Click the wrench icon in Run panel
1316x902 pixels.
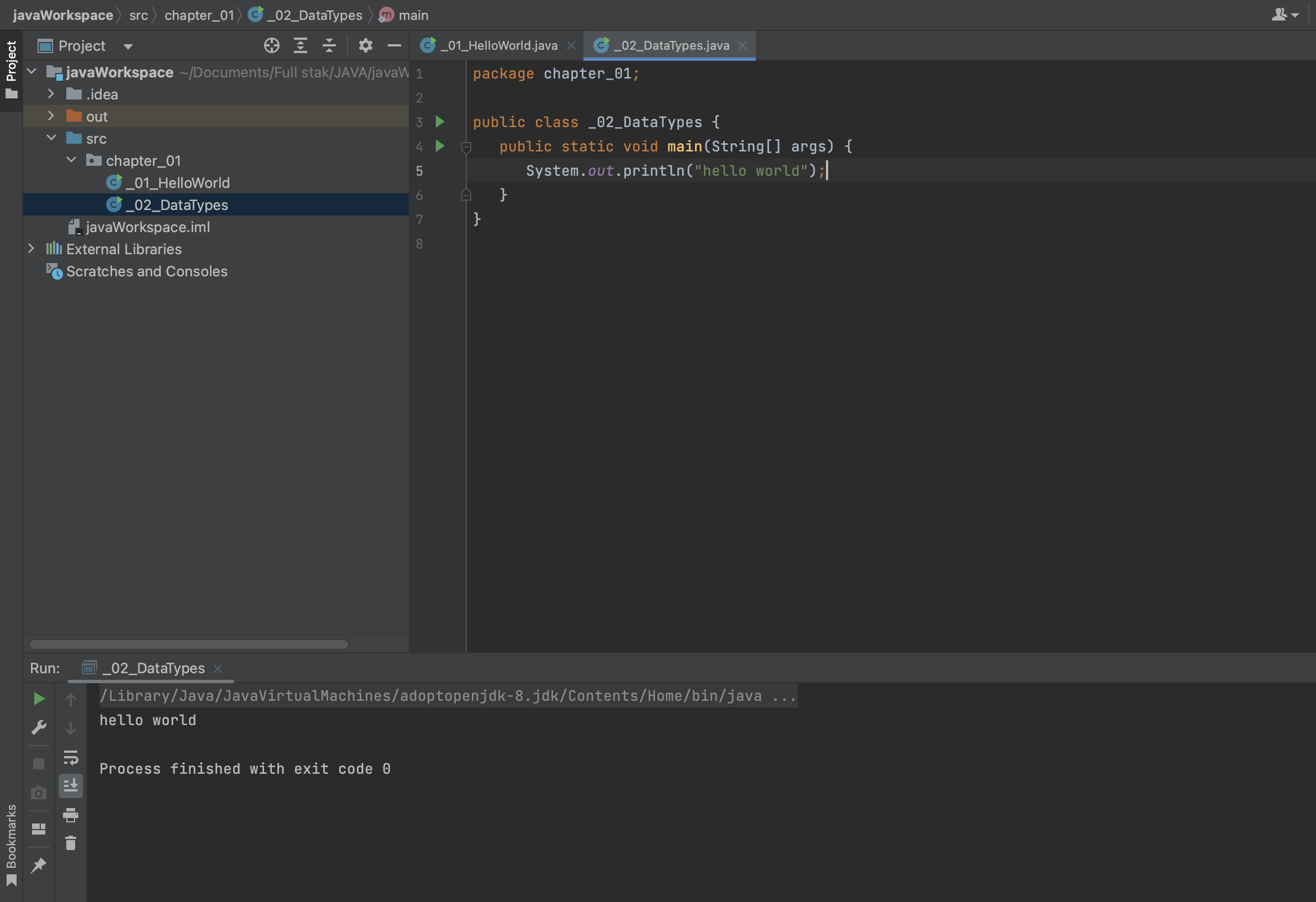(39, 727)
